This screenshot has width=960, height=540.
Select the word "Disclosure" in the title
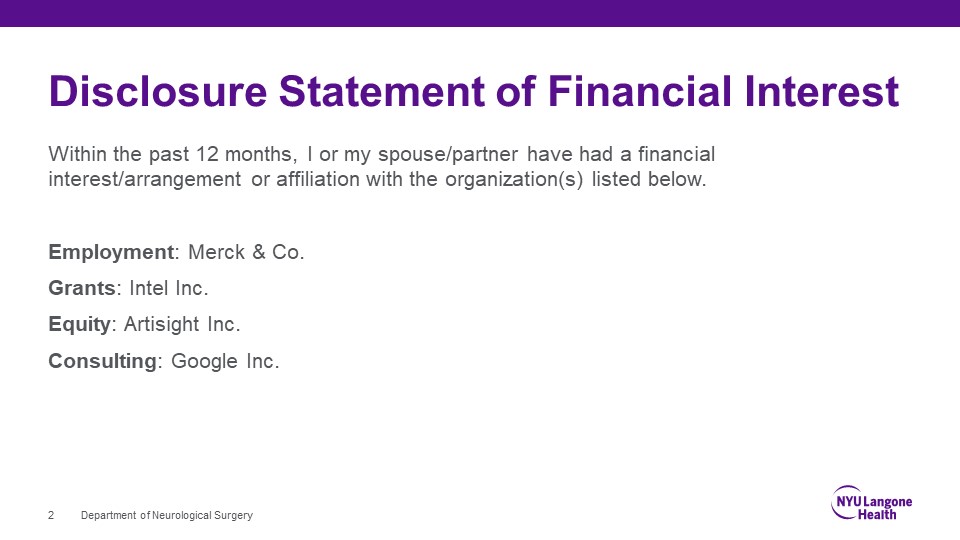click(157, 92)
